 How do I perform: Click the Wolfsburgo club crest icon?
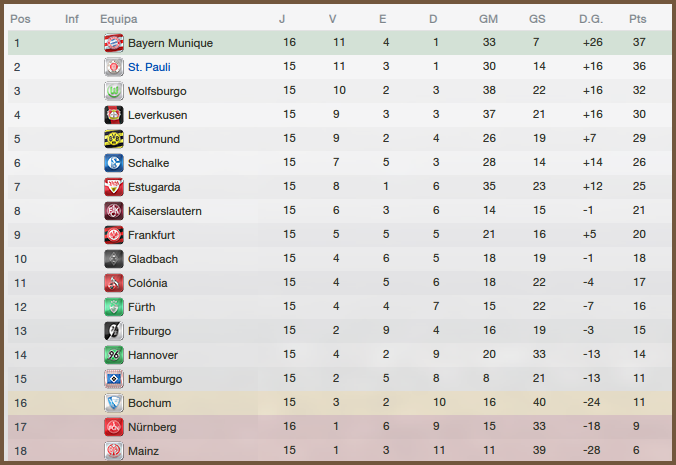(x=113, y=91)
